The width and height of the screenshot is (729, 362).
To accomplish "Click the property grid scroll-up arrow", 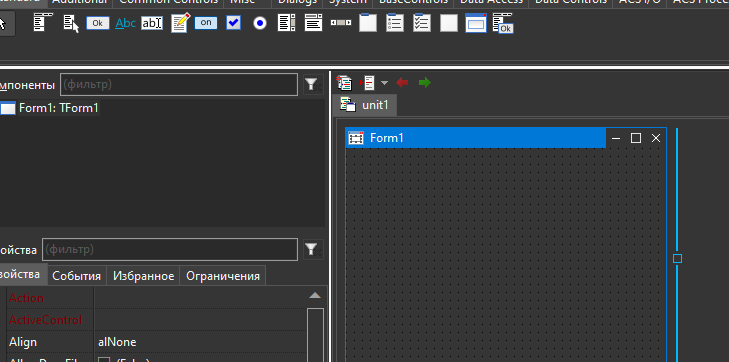I will (x=315, y=296).
